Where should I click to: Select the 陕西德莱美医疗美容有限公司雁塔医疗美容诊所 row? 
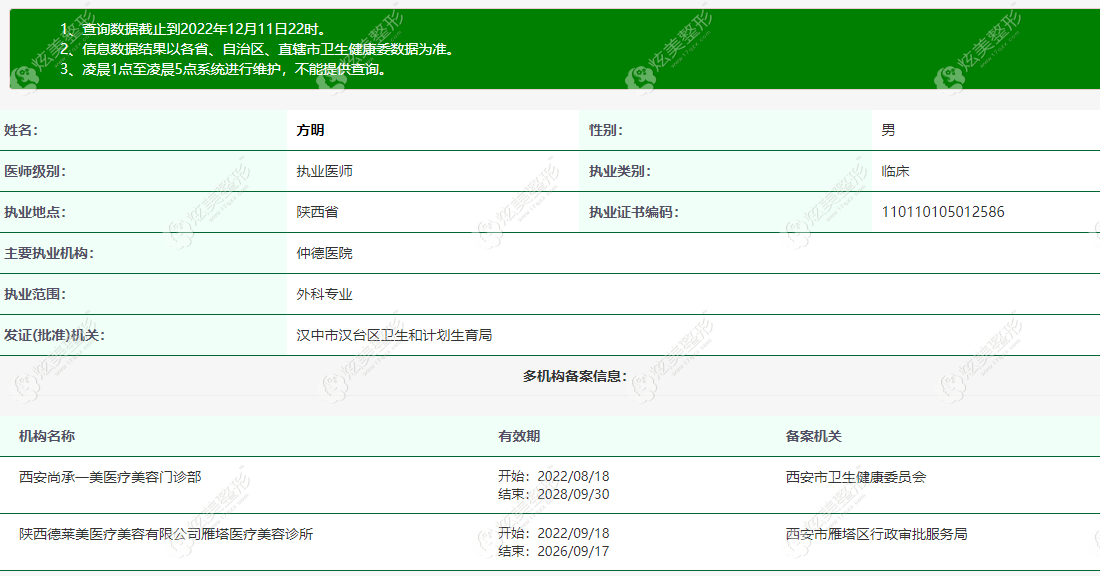point(550,542)
